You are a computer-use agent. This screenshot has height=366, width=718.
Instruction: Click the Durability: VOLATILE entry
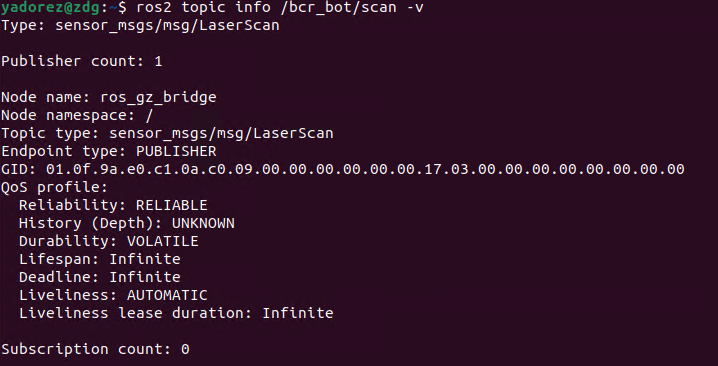tap(109, 241)
